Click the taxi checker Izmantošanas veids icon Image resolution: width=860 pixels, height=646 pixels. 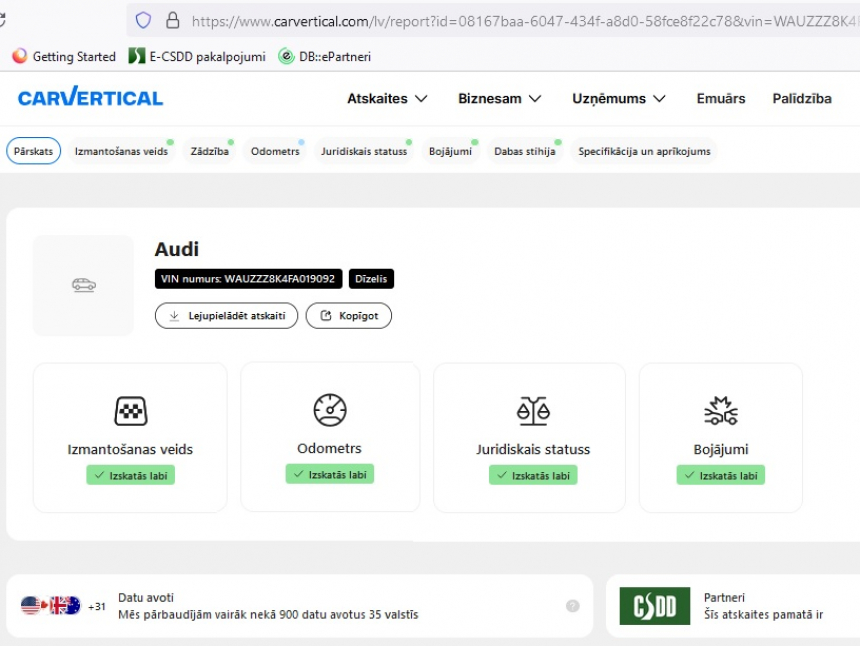(131, 411)
